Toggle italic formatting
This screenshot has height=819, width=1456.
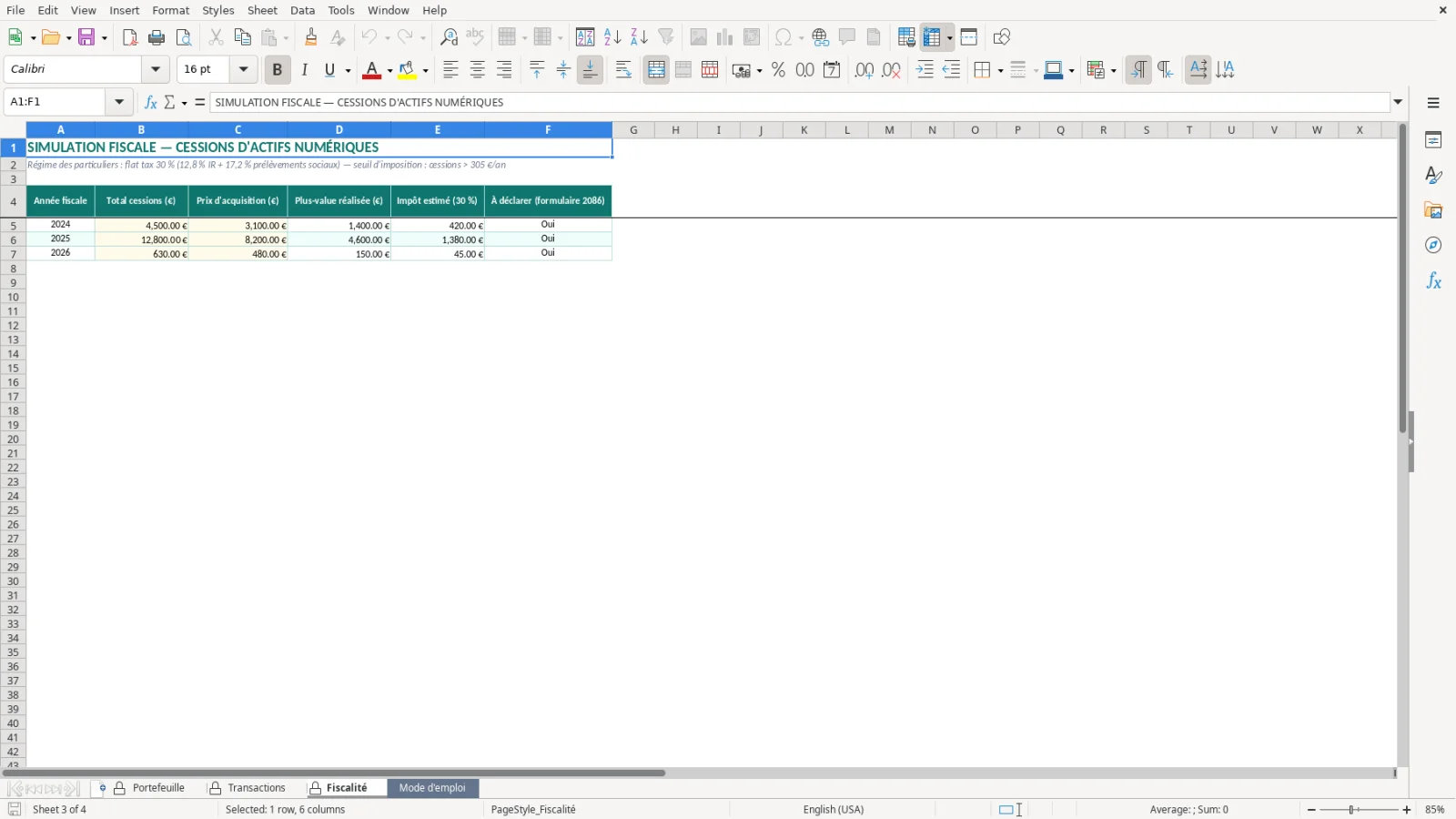pos(304,70)
